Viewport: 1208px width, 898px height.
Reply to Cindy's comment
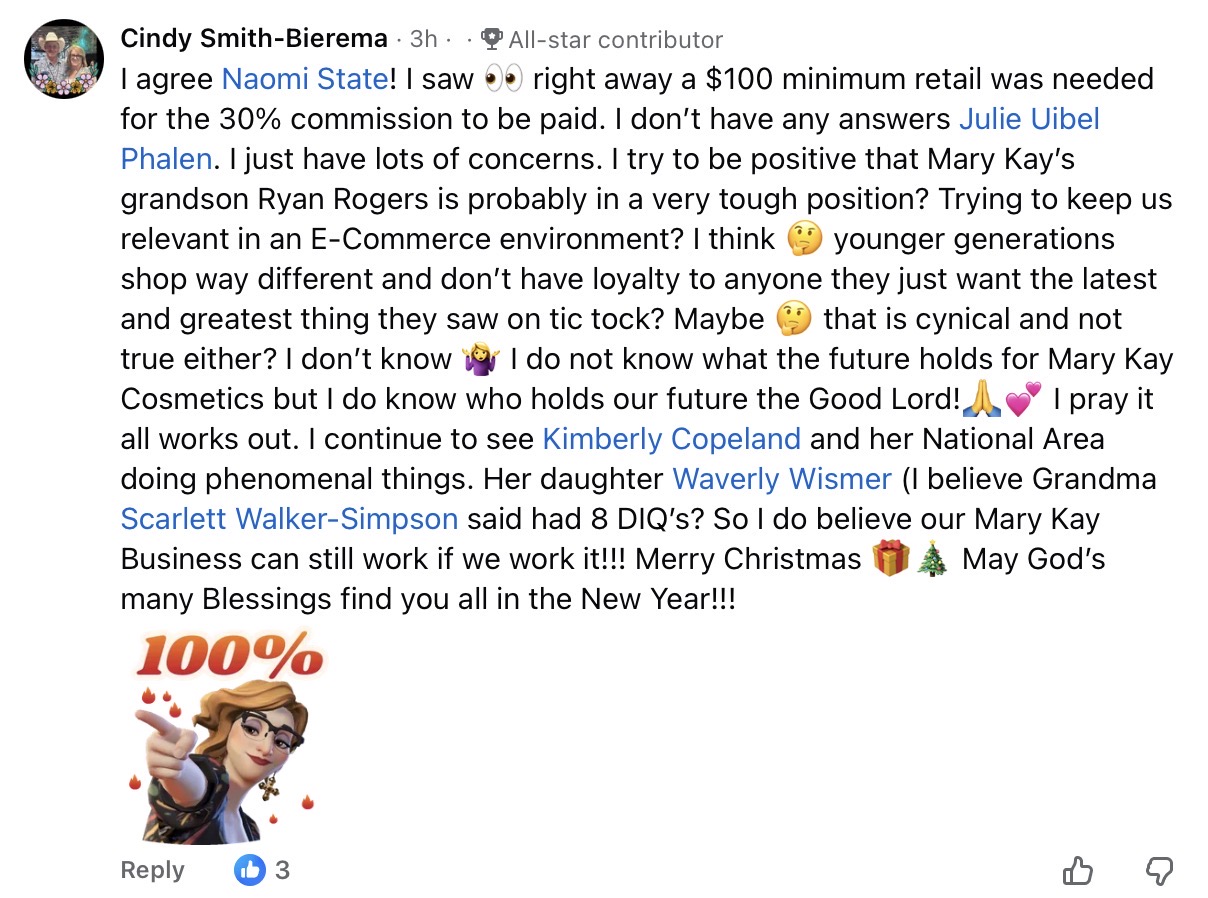coord(152,870)
